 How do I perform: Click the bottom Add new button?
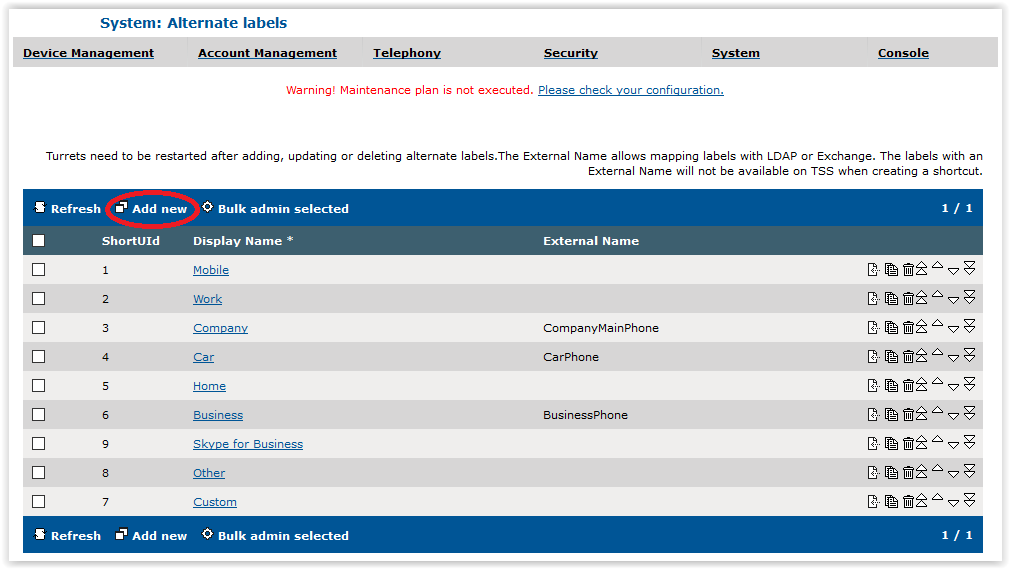point(151,535)
